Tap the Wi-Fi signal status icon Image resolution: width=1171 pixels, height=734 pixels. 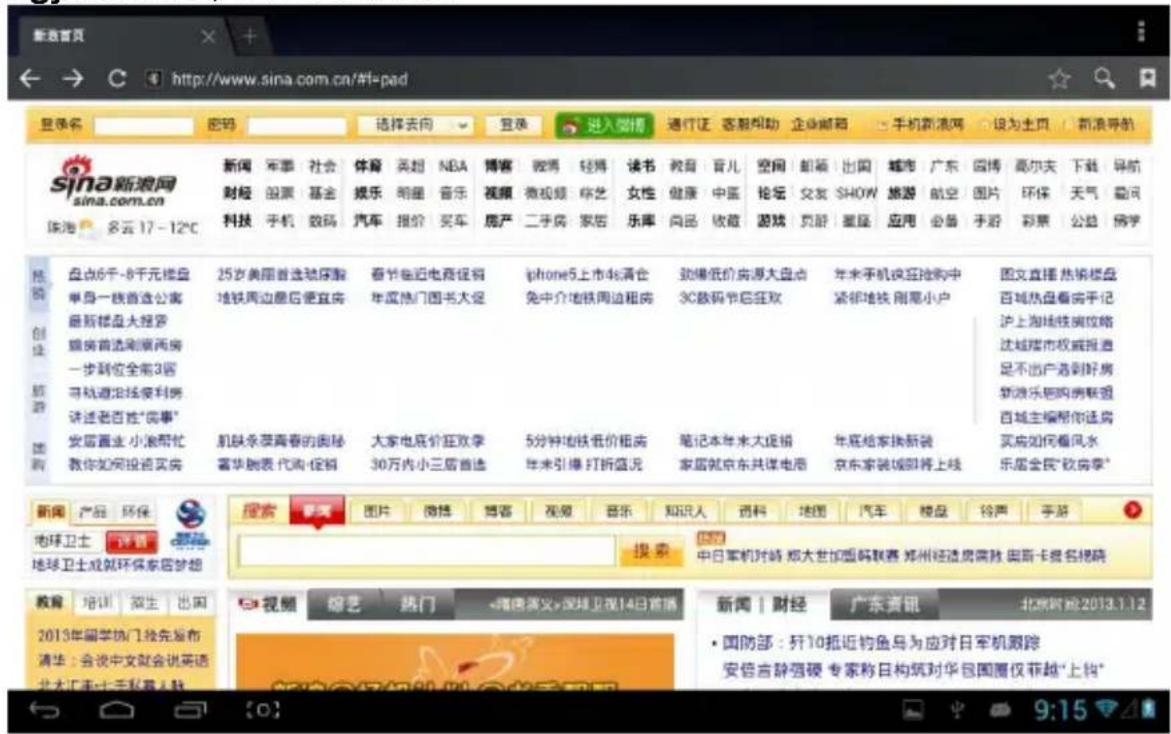pyautogui.click(x=1108, y=708)
